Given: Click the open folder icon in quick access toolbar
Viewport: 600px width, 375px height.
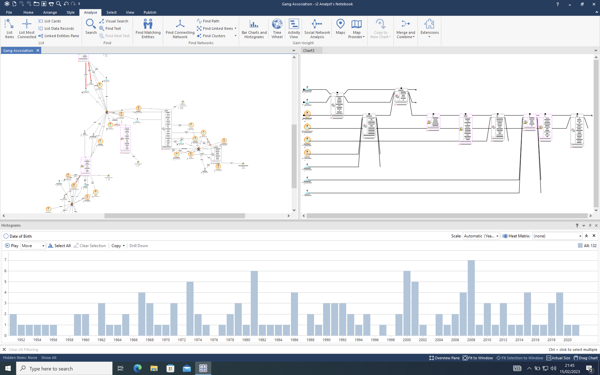Looking at the screenshot, I should pos(36,4).
